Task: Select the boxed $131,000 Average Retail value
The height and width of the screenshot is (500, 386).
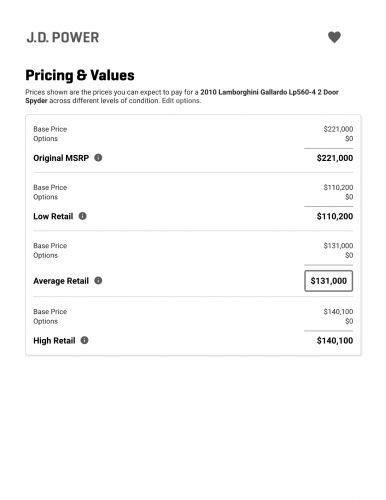Action: 328,281
